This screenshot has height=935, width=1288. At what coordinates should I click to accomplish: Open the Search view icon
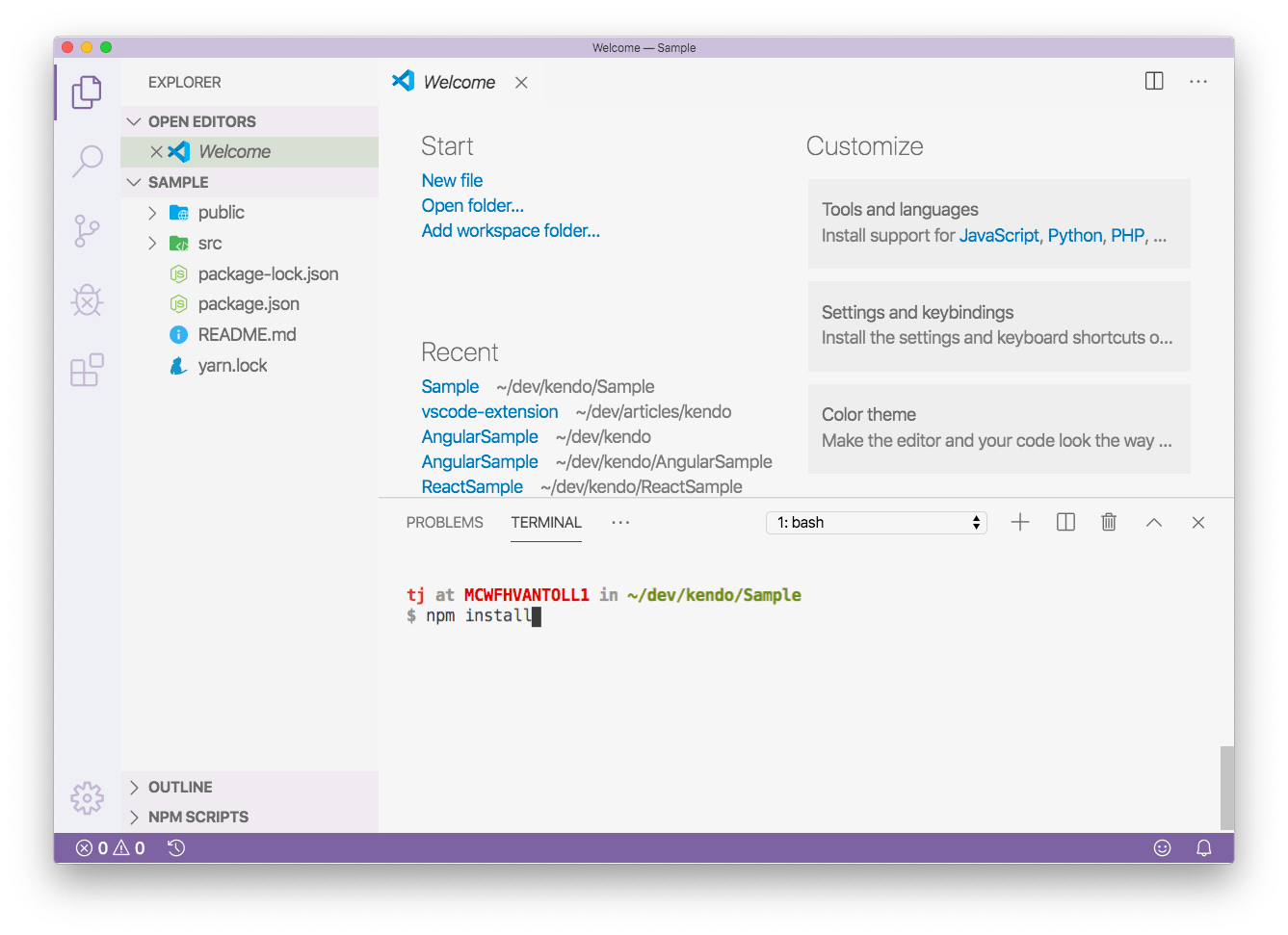[x=87, y=162]
